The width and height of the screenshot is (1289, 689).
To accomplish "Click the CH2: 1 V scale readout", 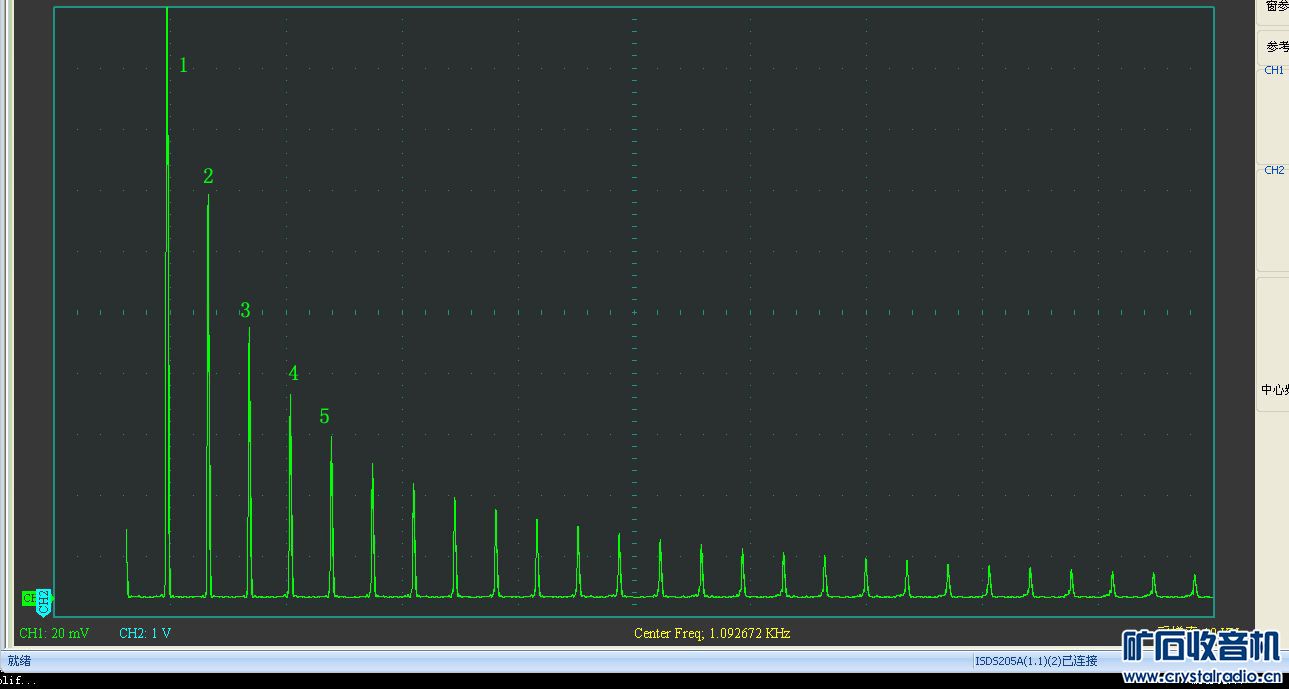I will click(x=145, y=633).
